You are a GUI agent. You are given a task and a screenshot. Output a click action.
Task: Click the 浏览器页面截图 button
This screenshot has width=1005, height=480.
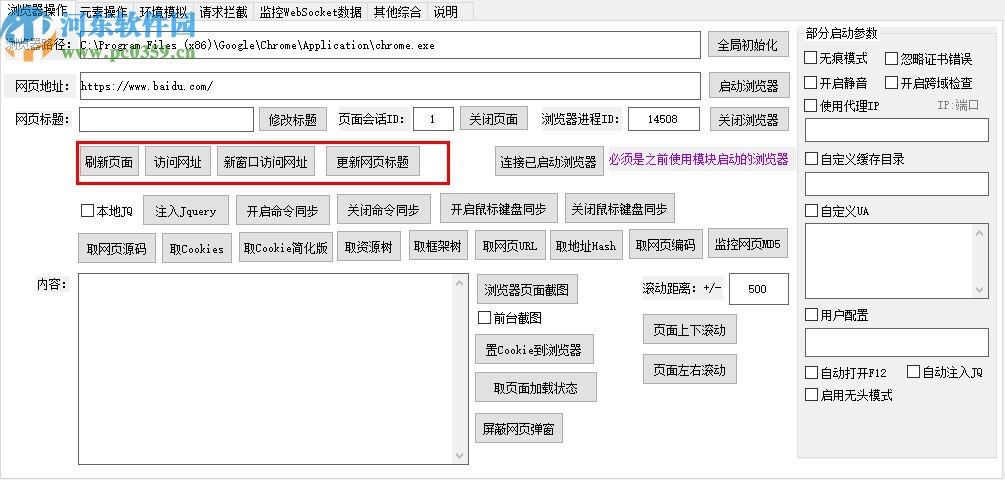(x=527, y=290)
